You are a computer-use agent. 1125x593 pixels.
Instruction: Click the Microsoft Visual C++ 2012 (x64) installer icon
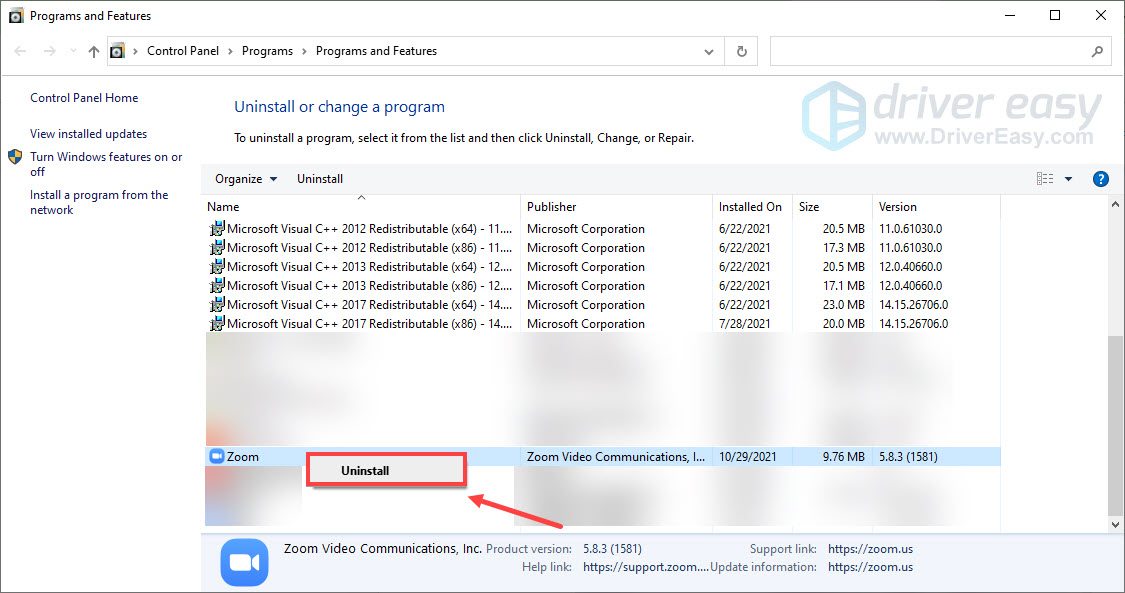pyautogui.click(x=217, y=228)
